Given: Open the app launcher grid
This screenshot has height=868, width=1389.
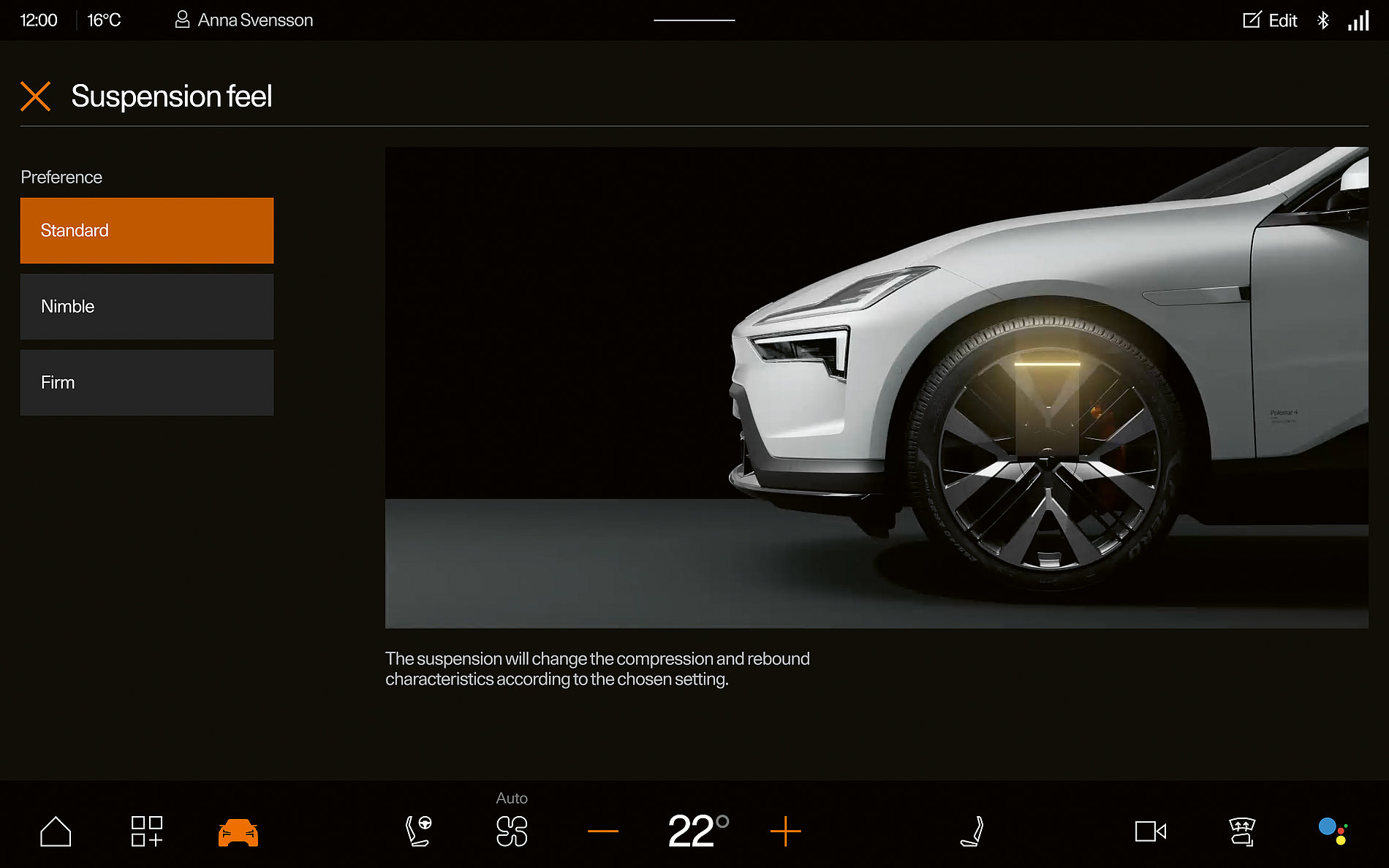Looking at the screenshot, I should [146, 831].
